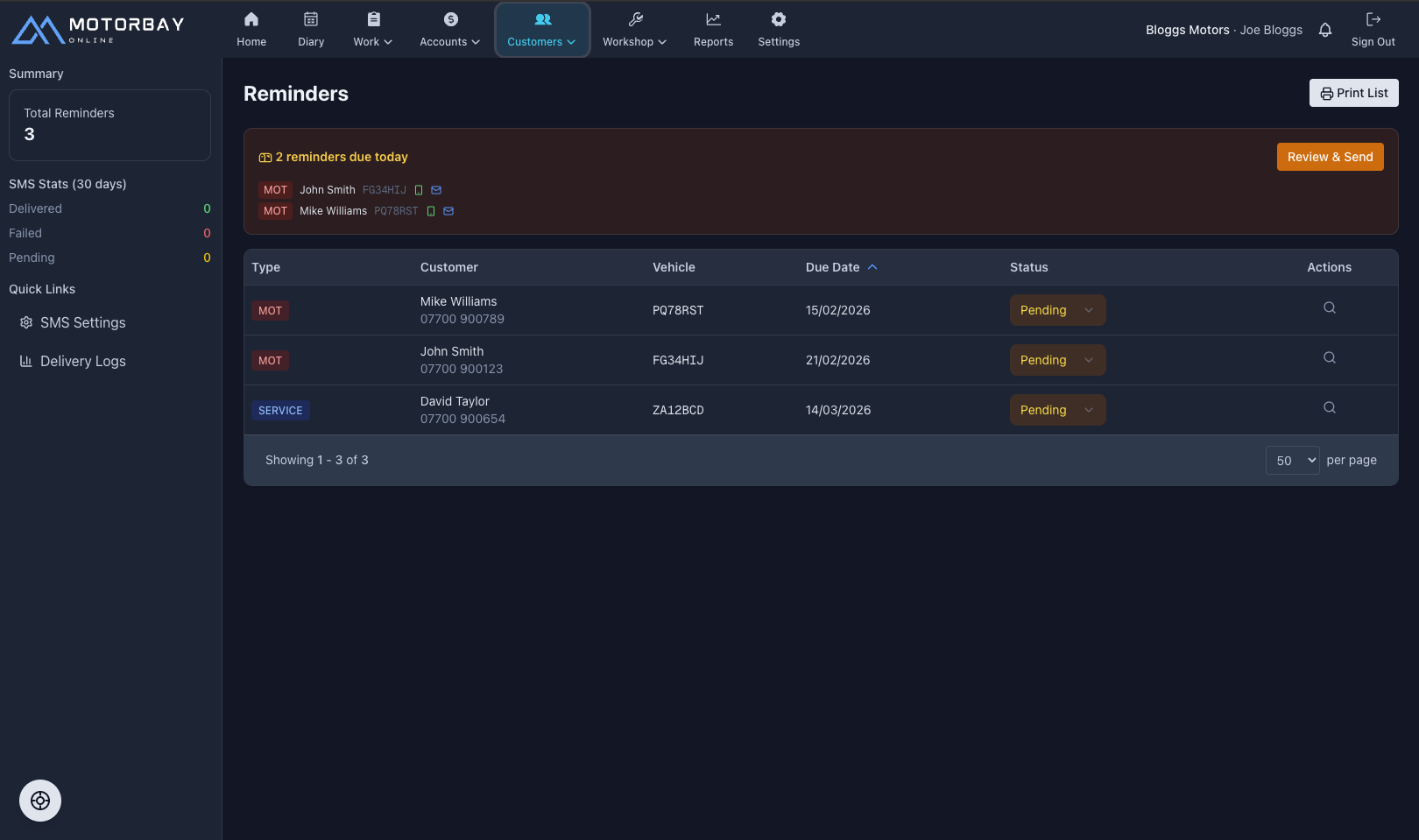1419x840 pixels.
Task: Open the Accounts menu
Action: pyautogui.click(x=449, y=30)
